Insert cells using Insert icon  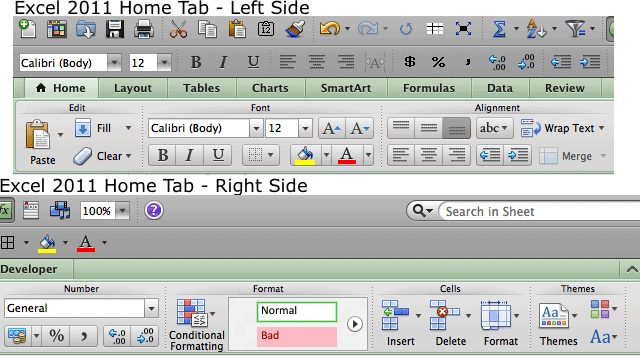[x=396, y=315]
